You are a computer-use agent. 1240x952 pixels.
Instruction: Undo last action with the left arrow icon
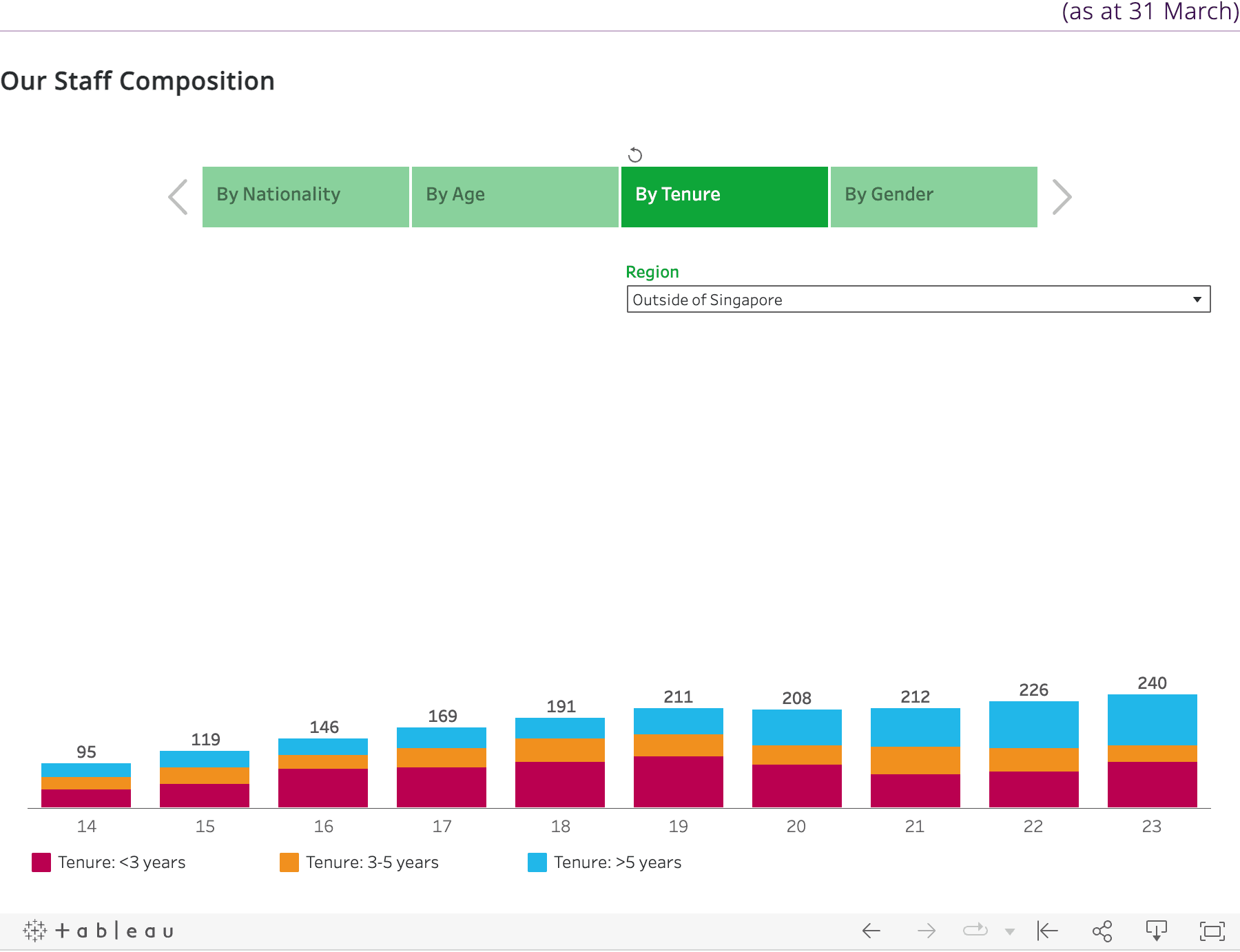click(871, 931)
